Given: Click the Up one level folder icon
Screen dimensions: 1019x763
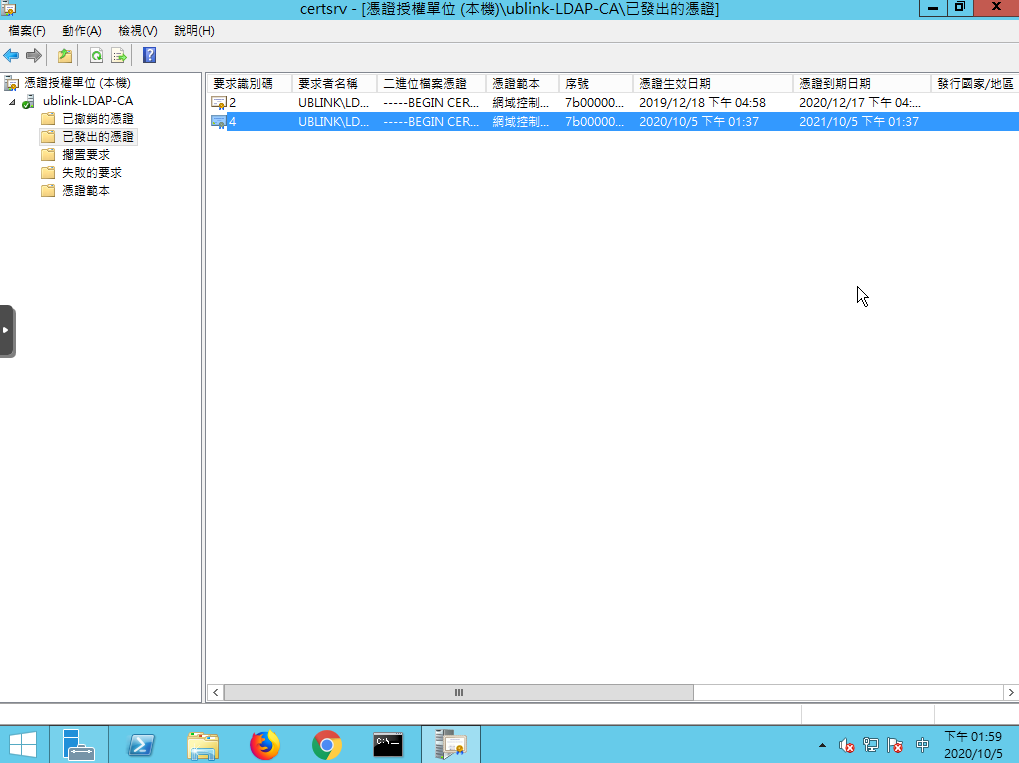Looking at the screenshot, I should coord(65,56).
